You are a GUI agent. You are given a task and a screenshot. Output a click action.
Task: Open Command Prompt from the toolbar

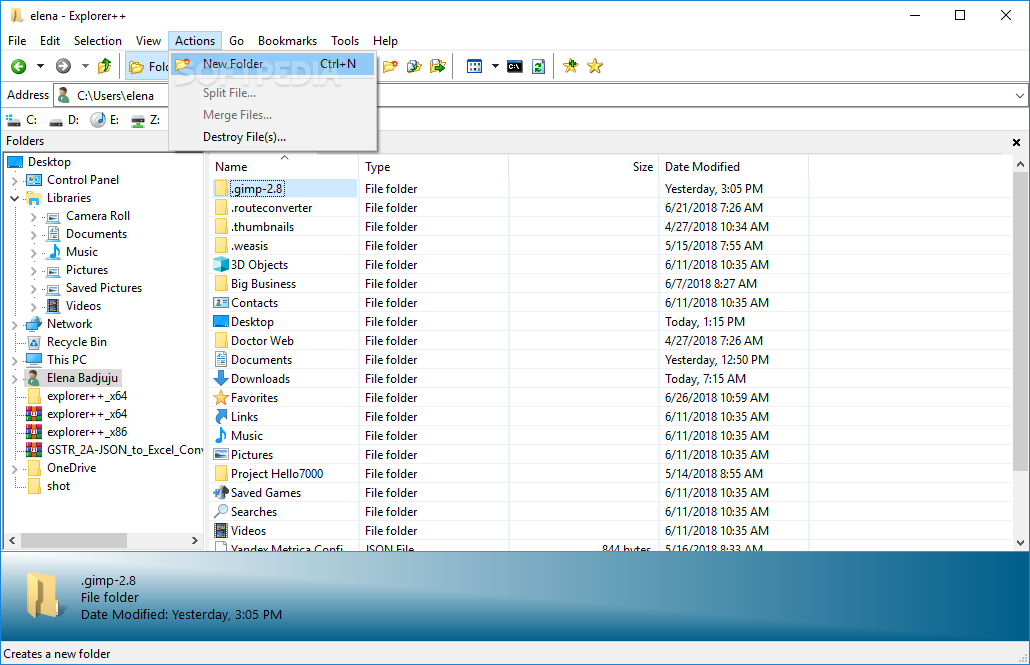click(515, 66)
